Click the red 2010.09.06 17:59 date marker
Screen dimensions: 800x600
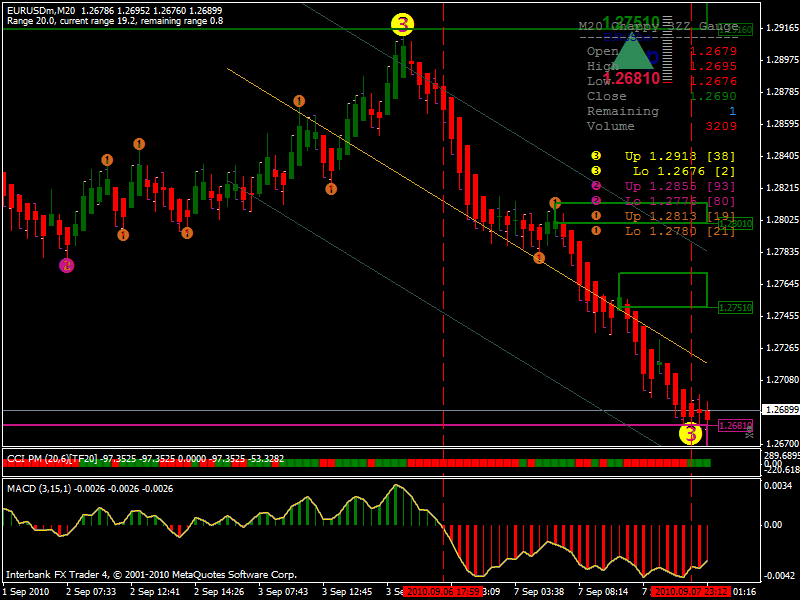tap(444, 592)
